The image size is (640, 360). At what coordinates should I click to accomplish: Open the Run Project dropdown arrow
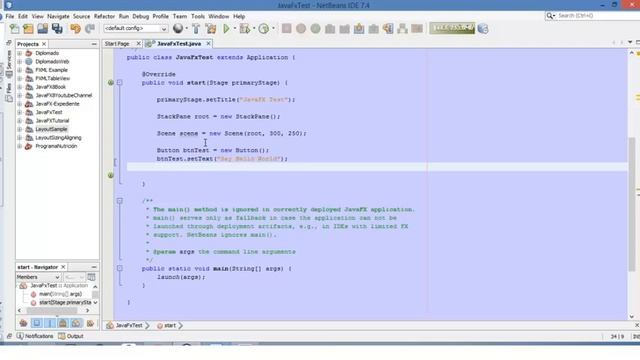pos(235,29)
